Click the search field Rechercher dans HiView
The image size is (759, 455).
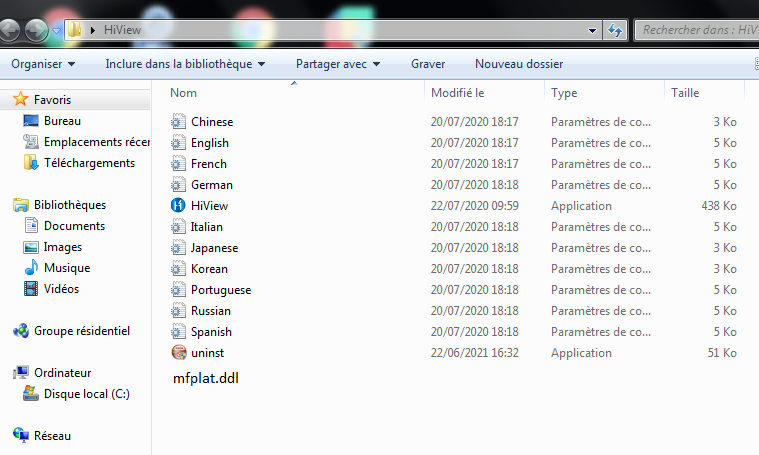click(x=696, y=30)
